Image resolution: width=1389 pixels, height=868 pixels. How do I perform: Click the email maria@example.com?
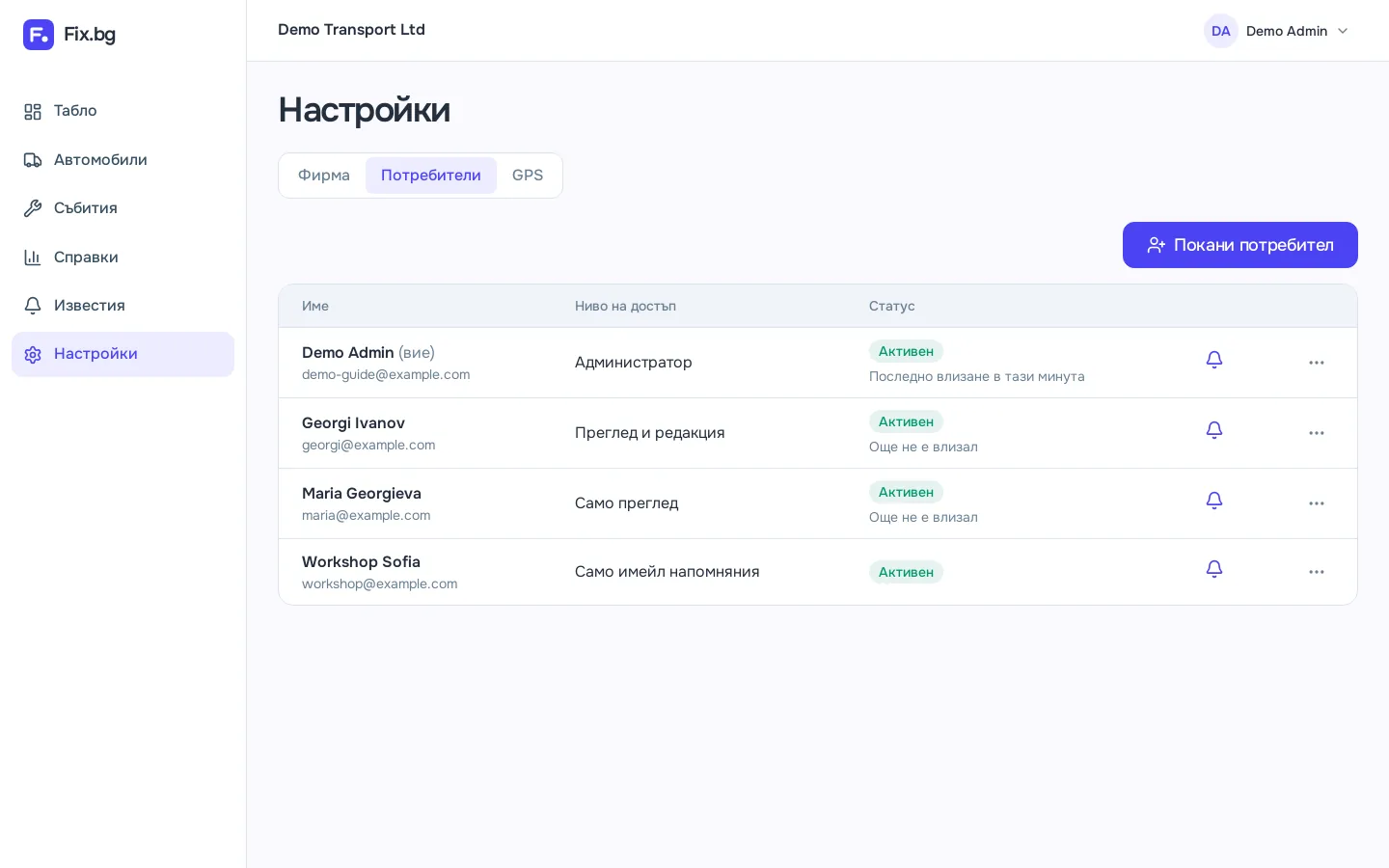click(367, 516)
